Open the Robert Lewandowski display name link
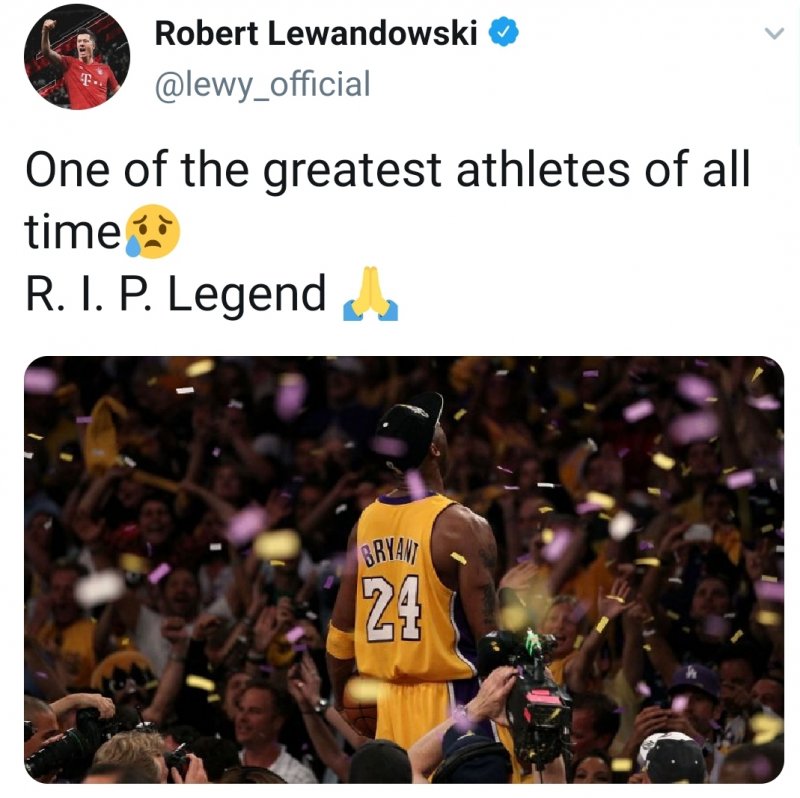 315,33
